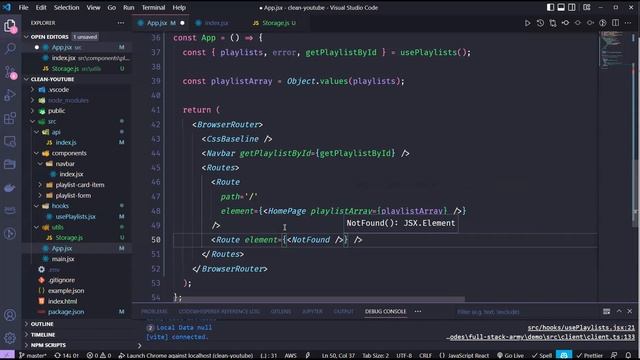Switch to the Storage.js editor tab
Image resolution: width=640 pixels, height=360 pixels.
coord(274,23)
